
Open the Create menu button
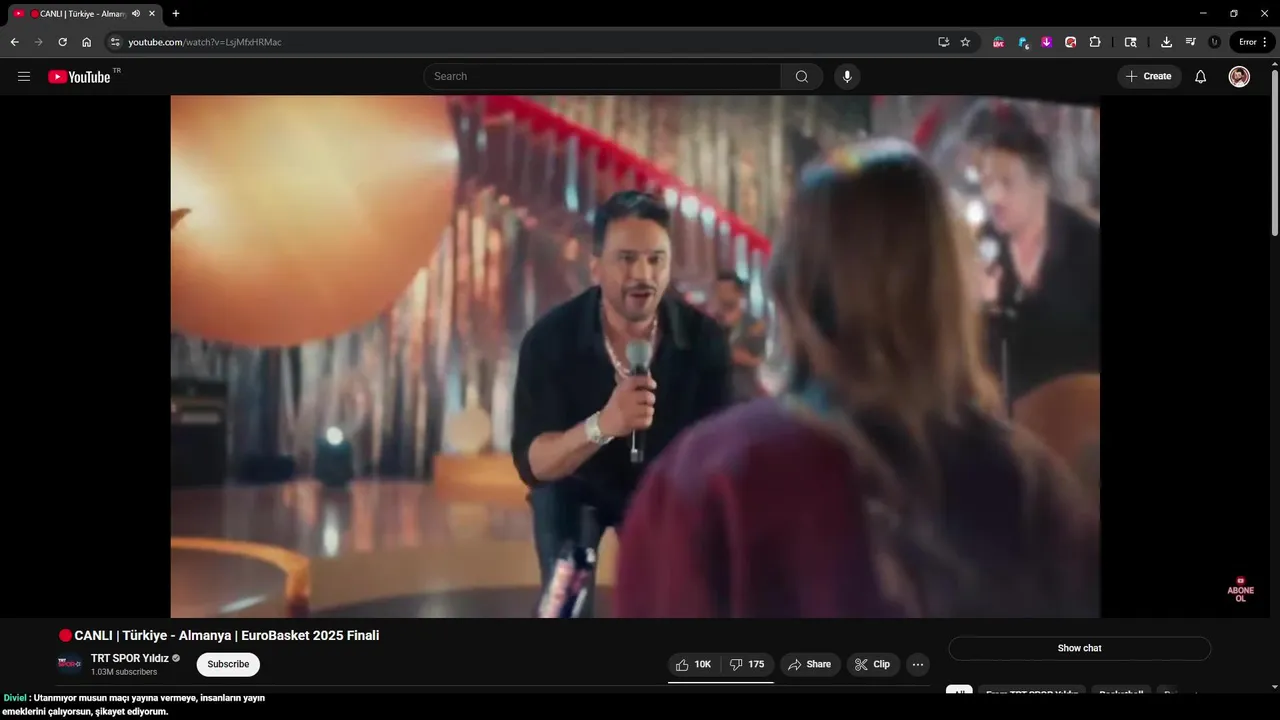pyautogui.click(x=1149, y=76)
